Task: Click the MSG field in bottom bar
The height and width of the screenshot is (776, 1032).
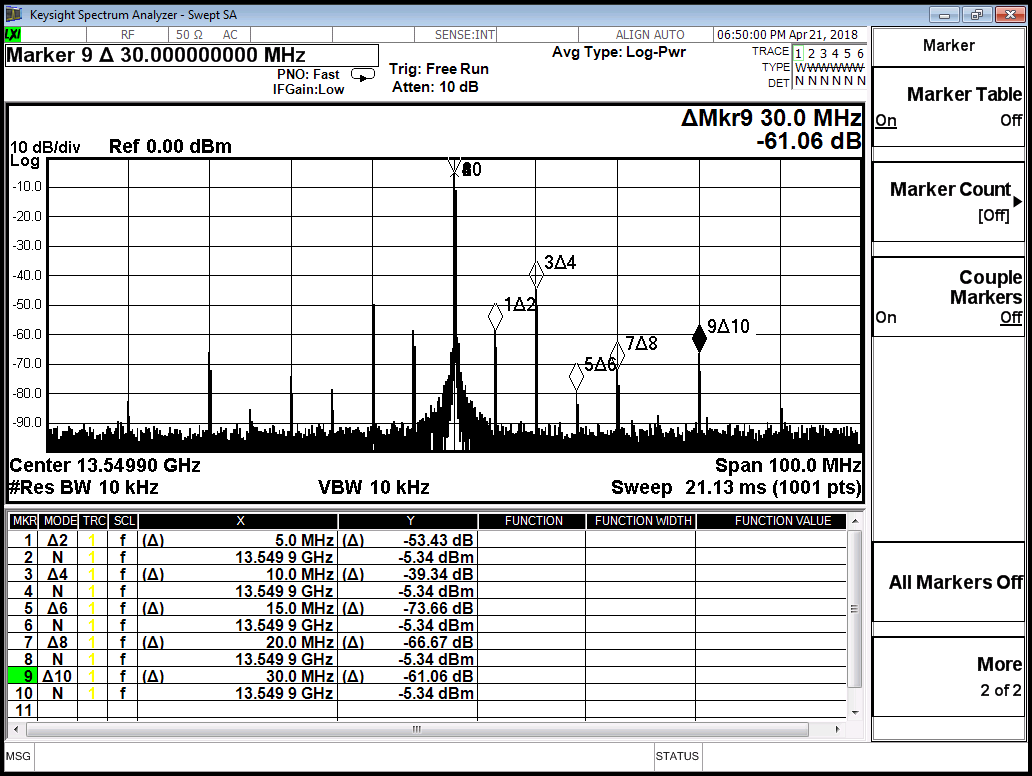Action: point(18,756)
